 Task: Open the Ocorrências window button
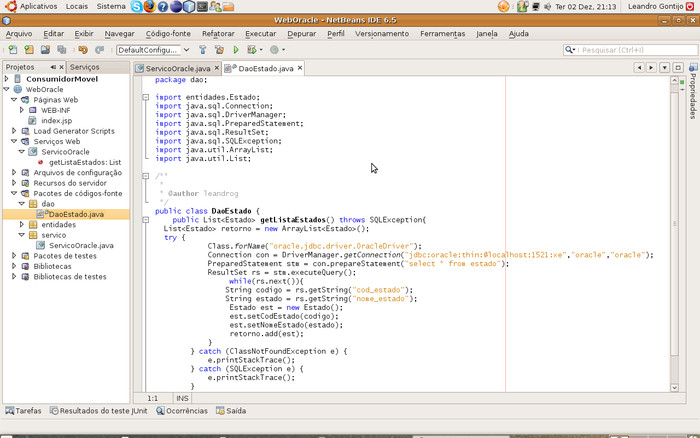[x=182, y=411]
